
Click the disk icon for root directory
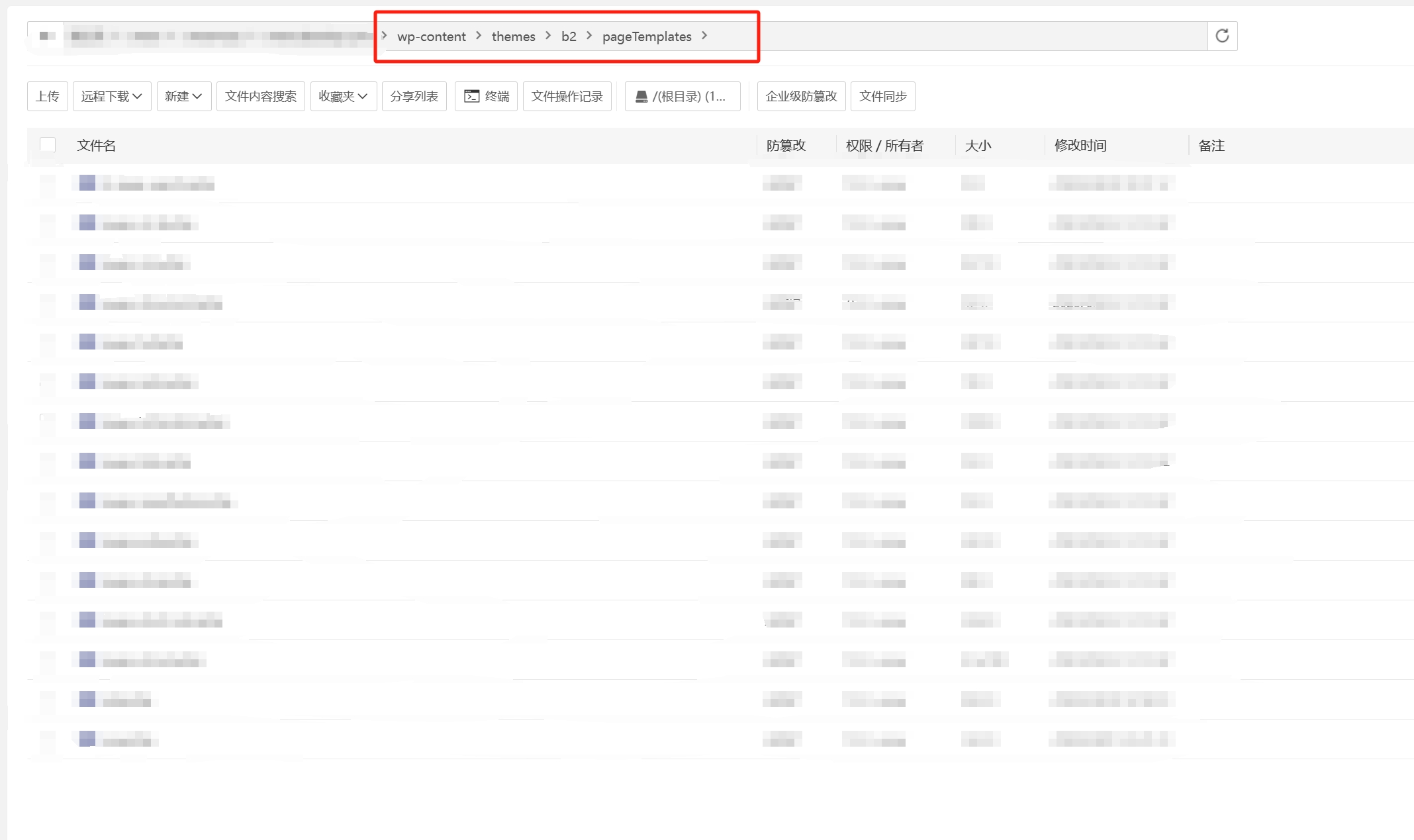[641, 97]
